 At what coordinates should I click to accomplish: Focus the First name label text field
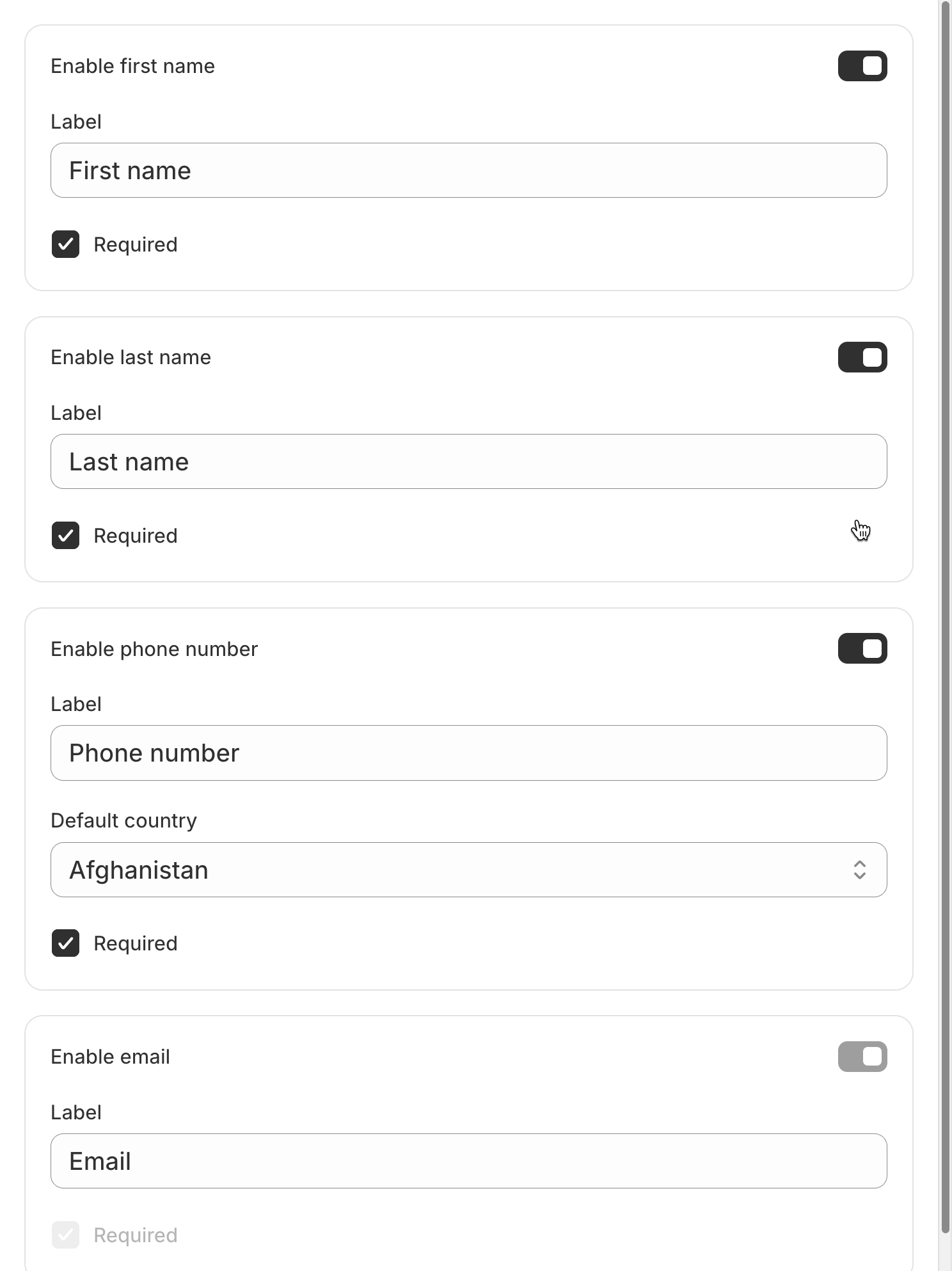468,170
